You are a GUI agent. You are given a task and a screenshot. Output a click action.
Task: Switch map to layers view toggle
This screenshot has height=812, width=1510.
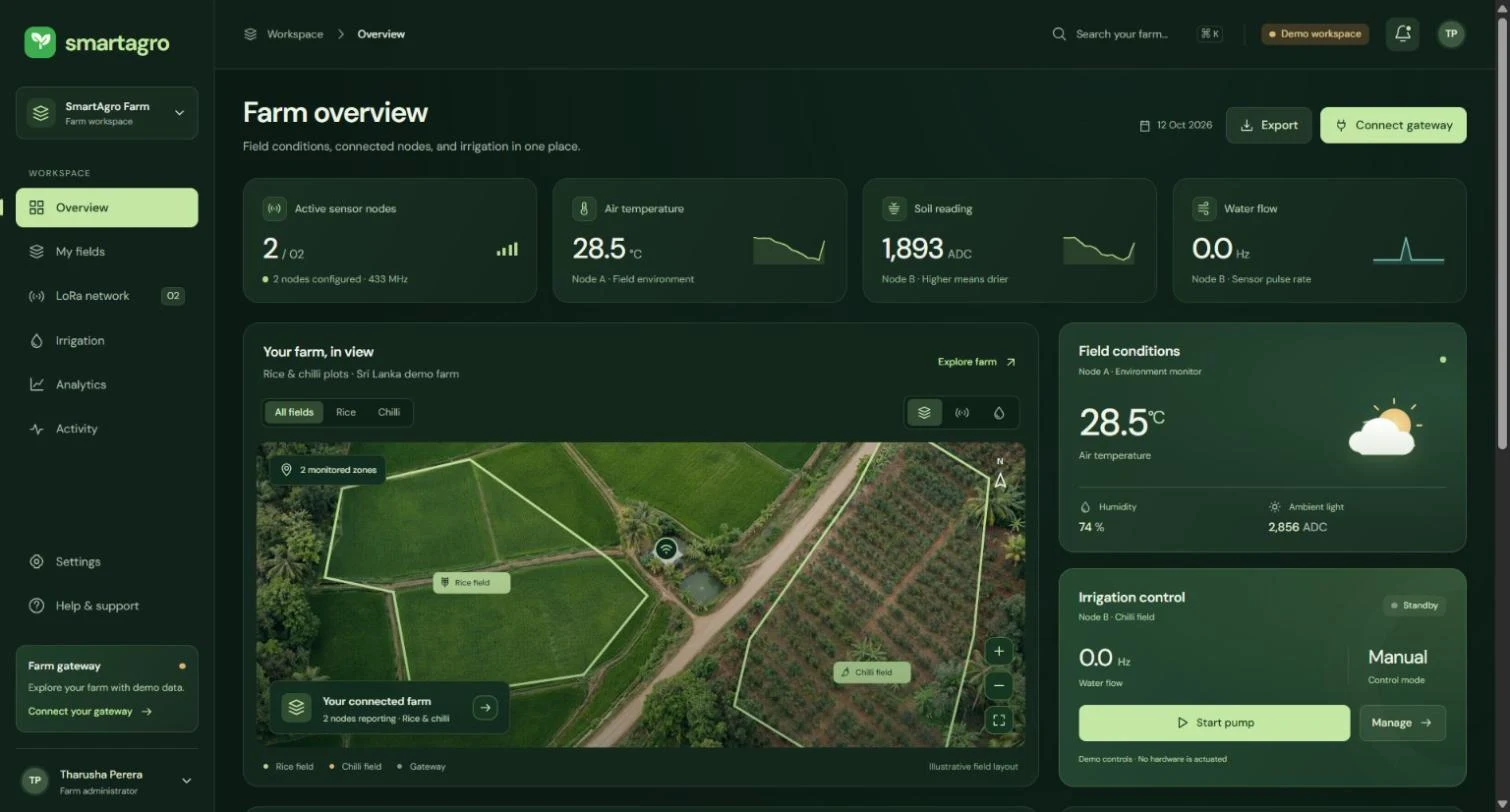point(924,412)
